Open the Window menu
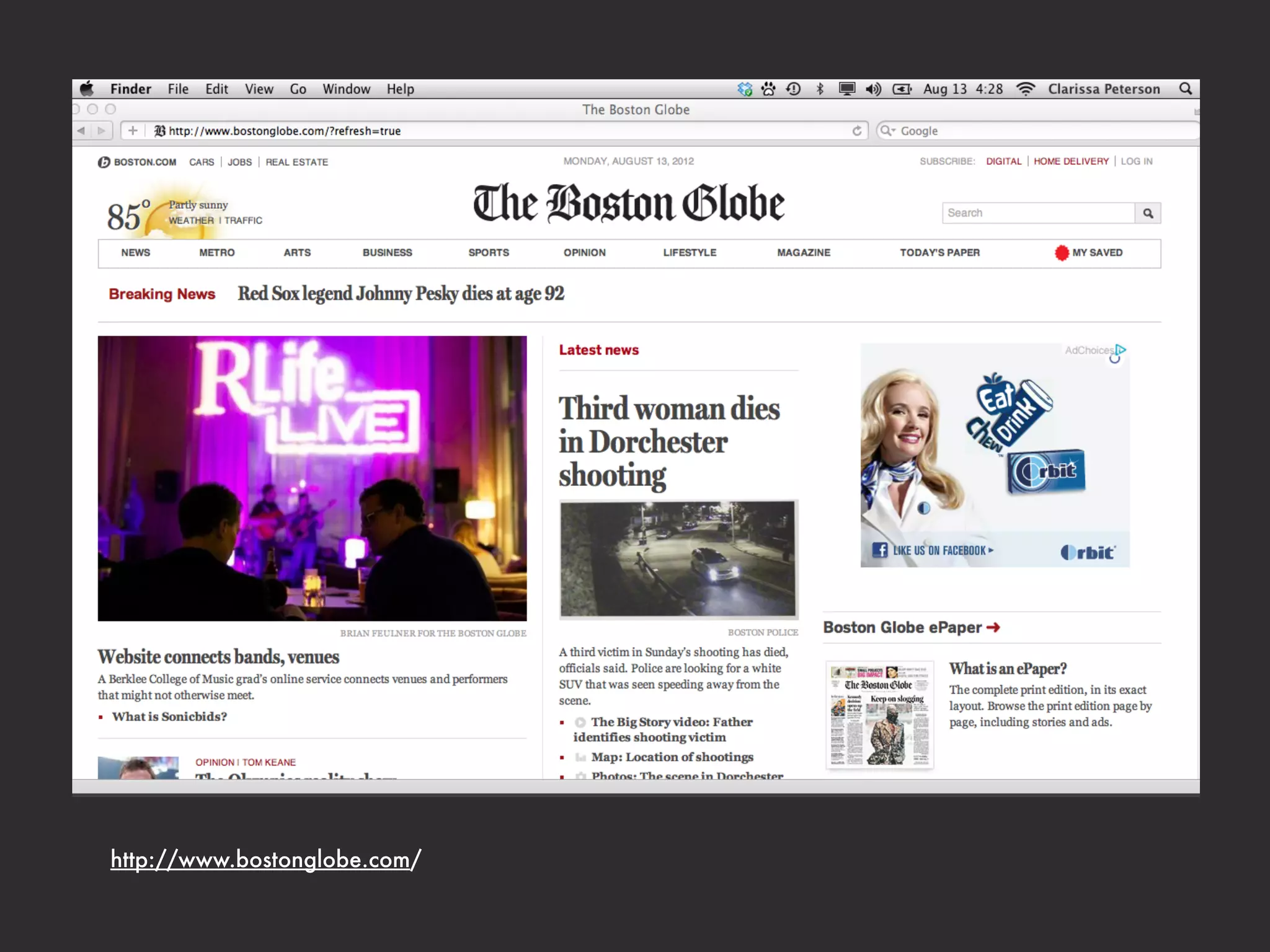This screenshot has height=952, width=1270. (347, 89)
